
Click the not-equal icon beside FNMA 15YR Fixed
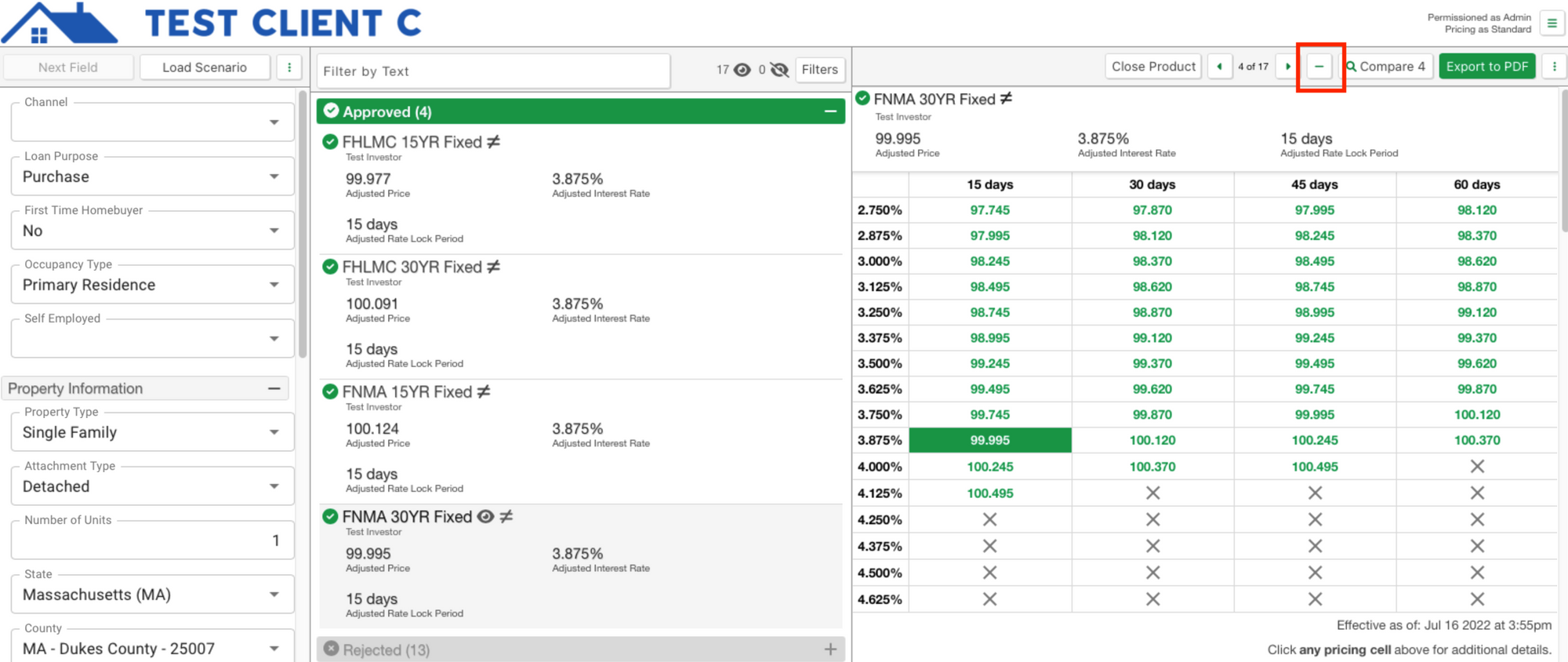tap(484, 391)
